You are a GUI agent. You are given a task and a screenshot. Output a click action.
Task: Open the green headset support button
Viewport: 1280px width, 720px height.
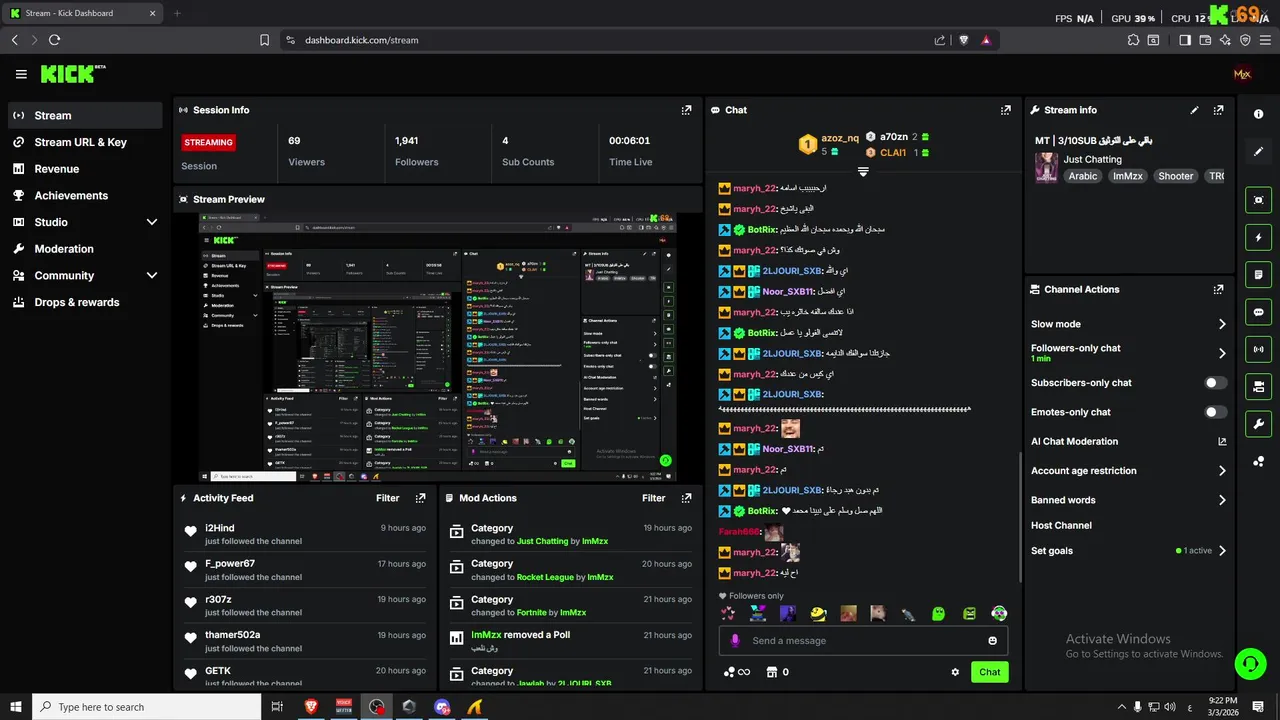click(x=1249, y=663)
